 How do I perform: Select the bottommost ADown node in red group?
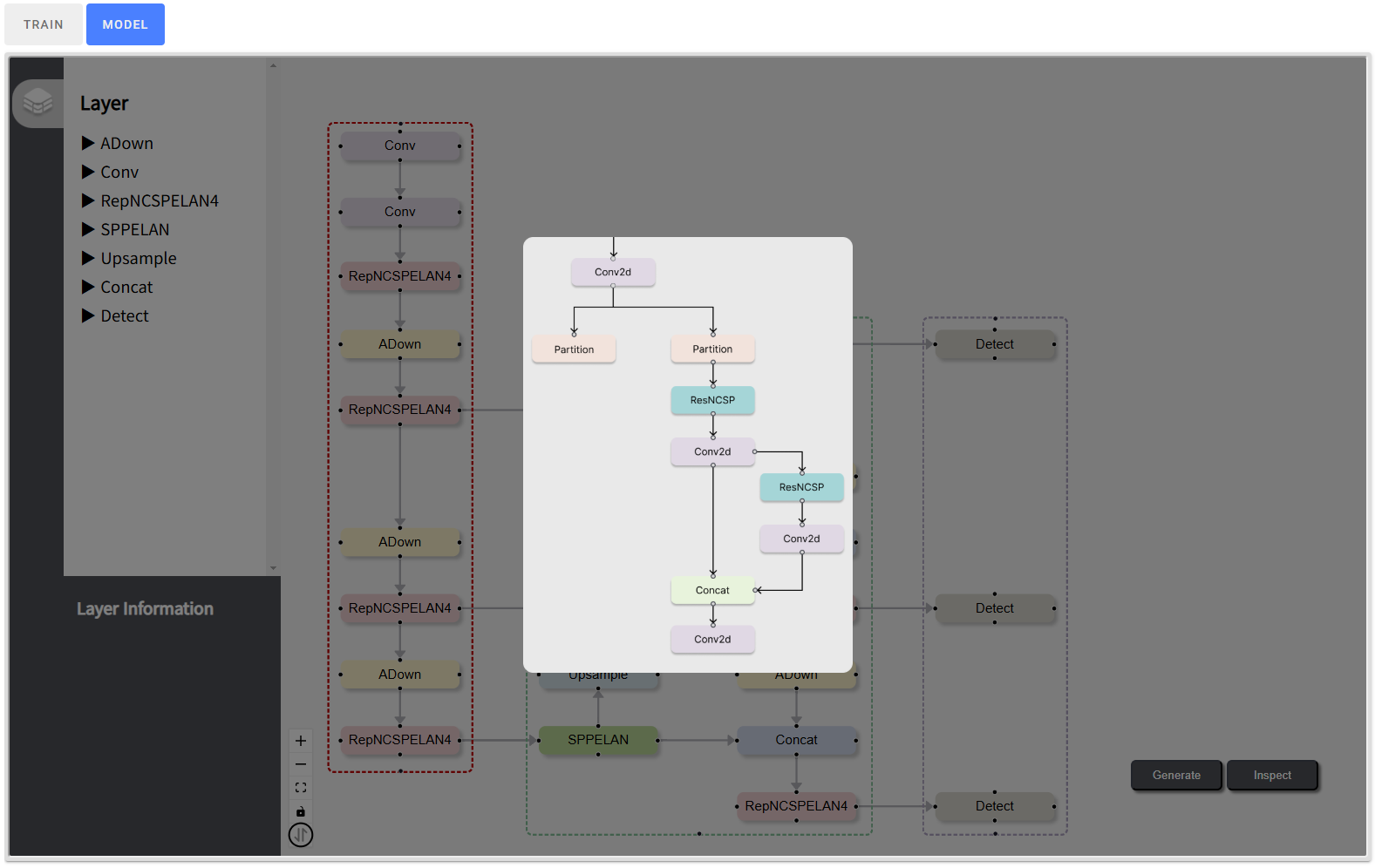(400, 675)
